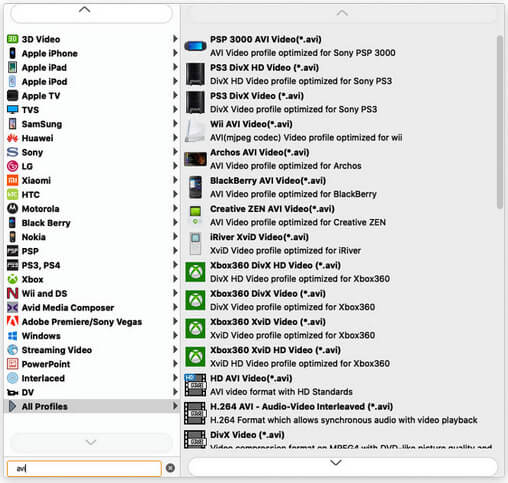Select Archos AVI Video(*.avi) profile

tap(339, 159)
